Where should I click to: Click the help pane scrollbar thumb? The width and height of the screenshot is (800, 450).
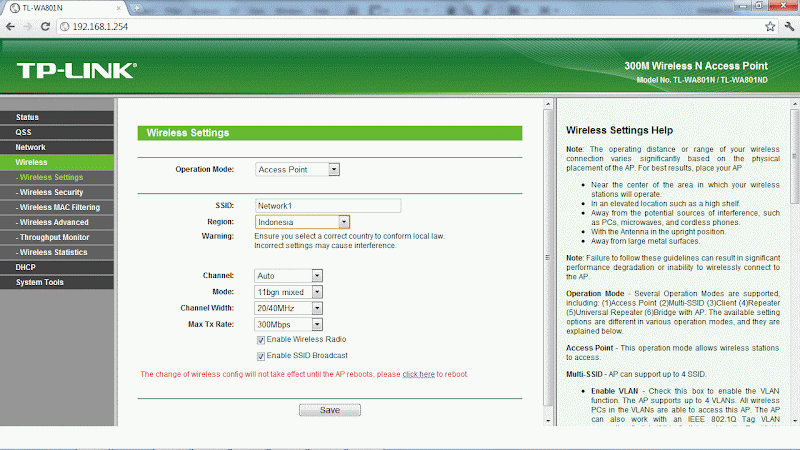(795, 156)
